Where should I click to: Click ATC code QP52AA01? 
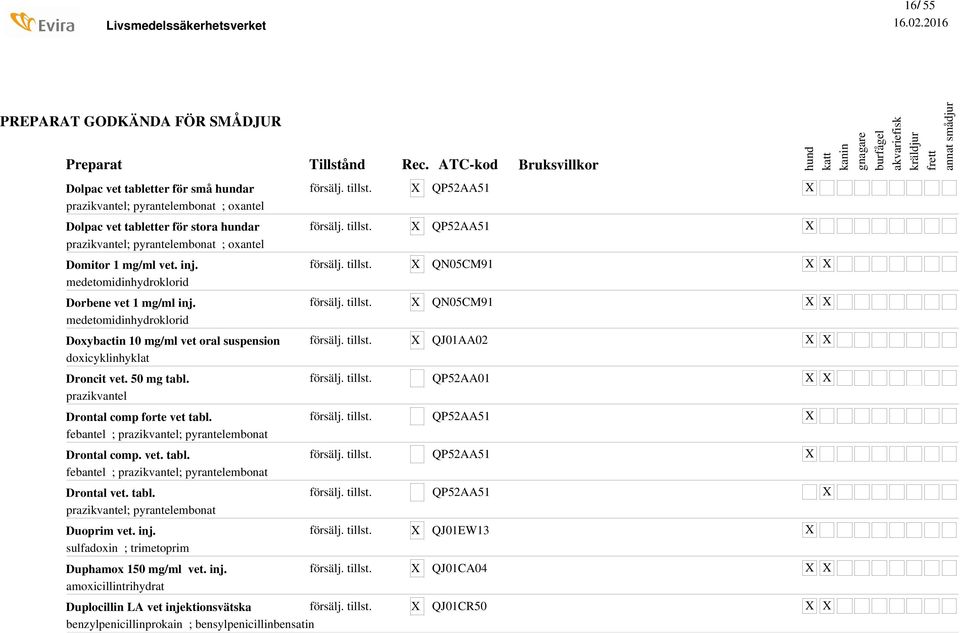coord(461,378)
